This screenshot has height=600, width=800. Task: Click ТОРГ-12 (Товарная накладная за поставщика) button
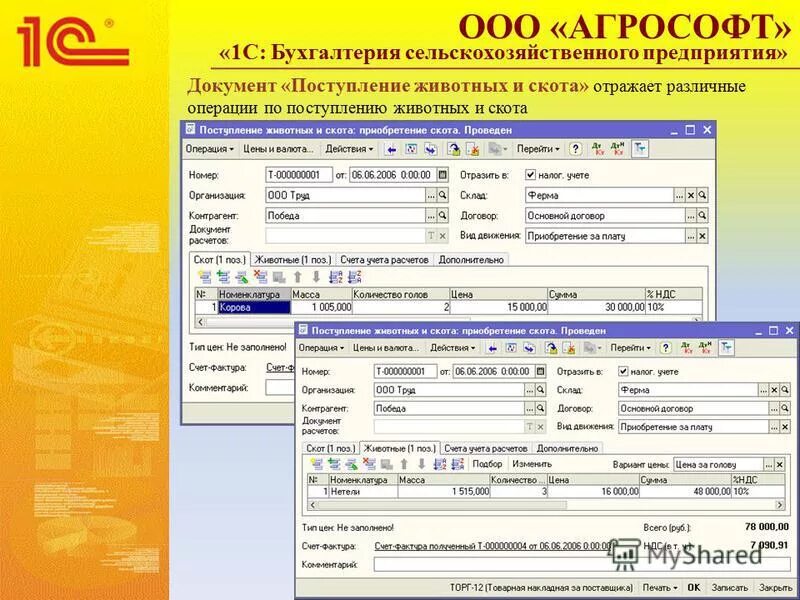click(x=541, y=588)
